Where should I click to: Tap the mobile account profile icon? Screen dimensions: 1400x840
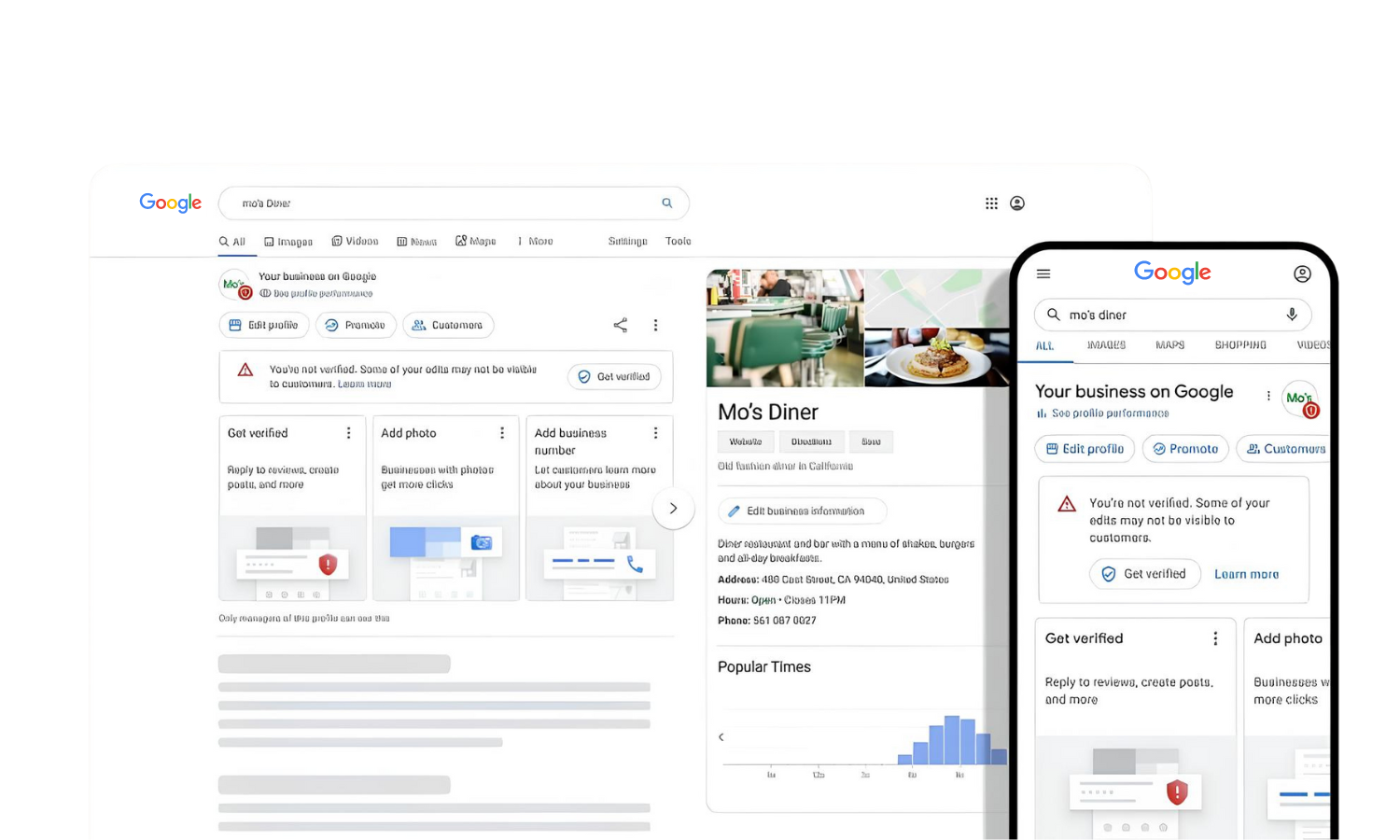click(x=1302, y=273)
